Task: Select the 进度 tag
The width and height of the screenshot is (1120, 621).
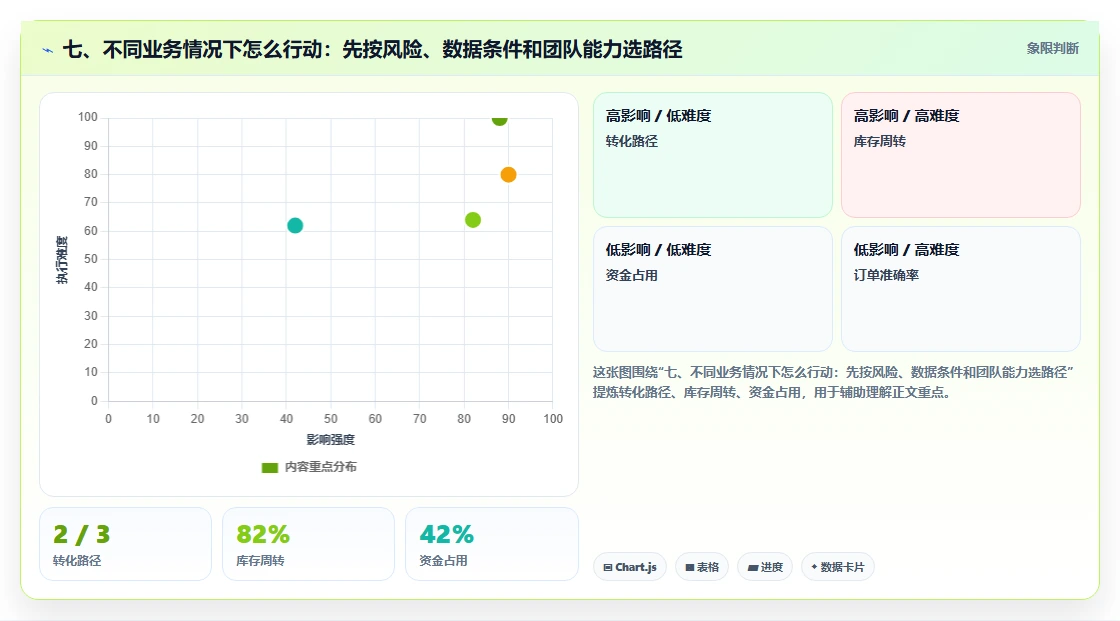Action: [764, 567]
